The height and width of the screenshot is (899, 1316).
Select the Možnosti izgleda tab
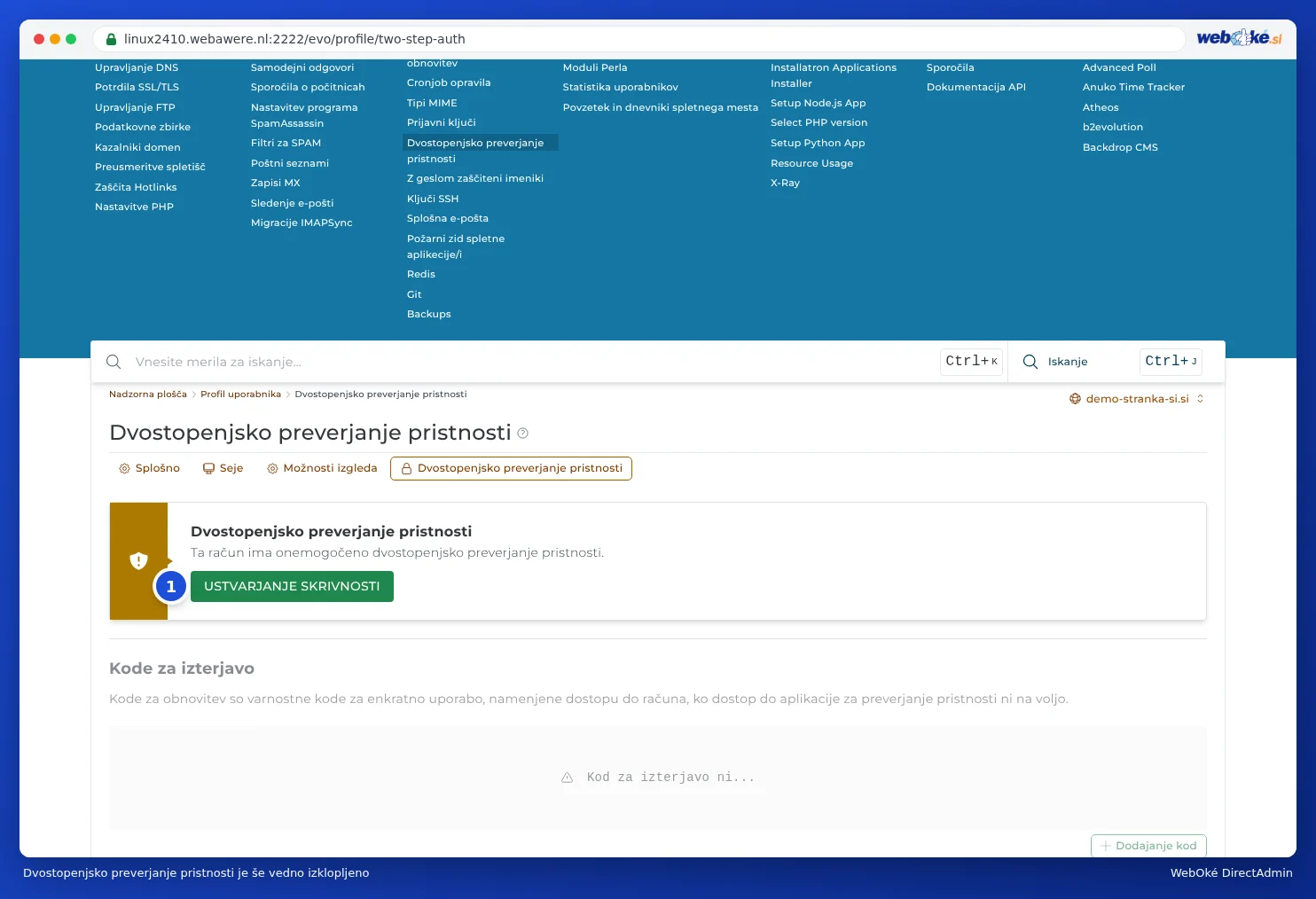322,468
